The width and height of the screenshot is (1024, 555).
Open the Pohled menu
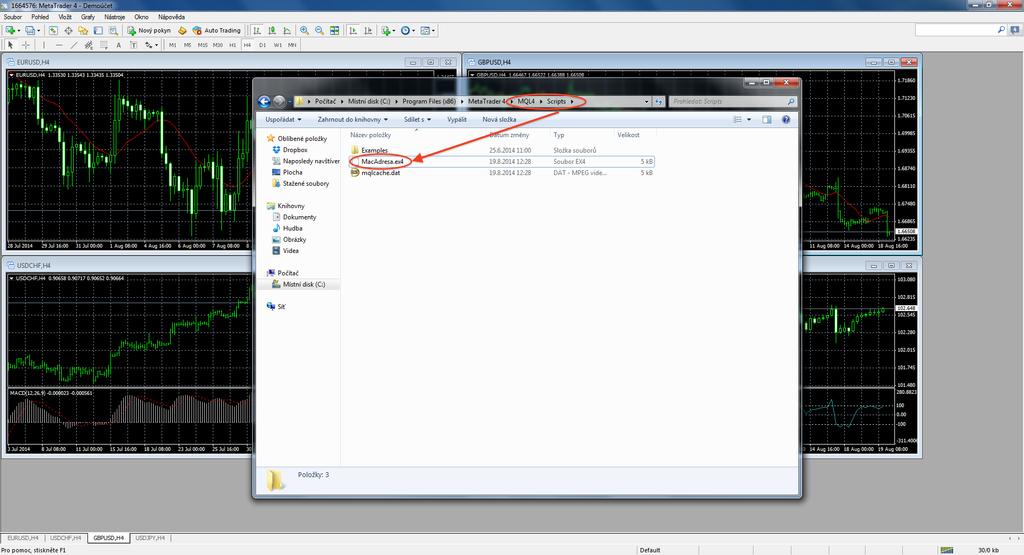pos(40,17)
